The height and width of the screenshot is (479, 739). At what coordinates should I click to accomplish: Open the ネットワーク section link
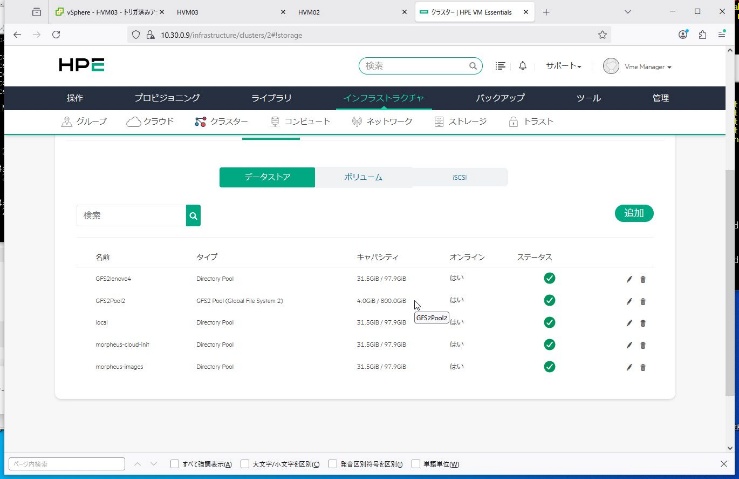tap(382, 122)
